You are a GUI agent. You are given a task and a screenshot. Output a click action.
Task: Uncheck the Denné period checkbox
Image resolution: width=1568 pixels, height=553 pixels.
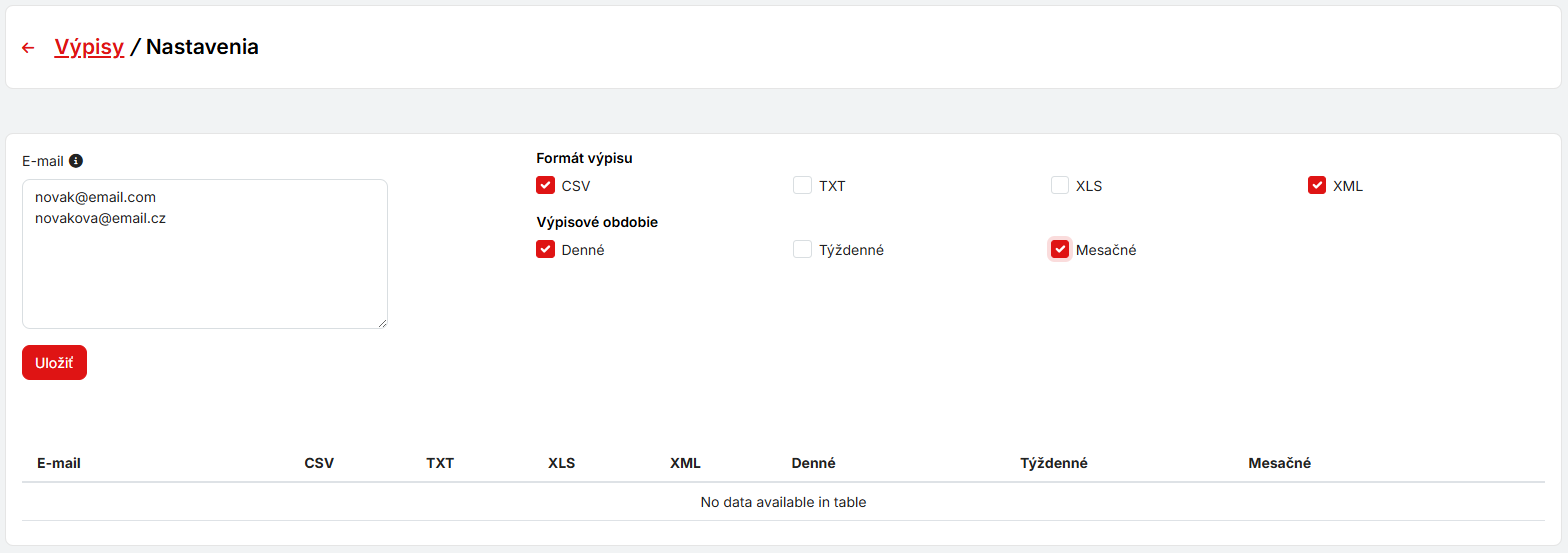(545, 250)
